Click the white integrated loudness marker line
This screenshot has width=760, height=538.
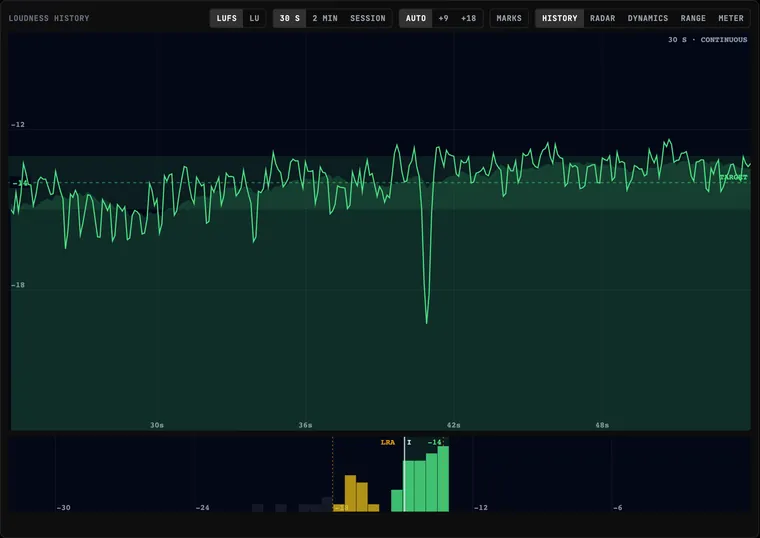pos(404,474)
